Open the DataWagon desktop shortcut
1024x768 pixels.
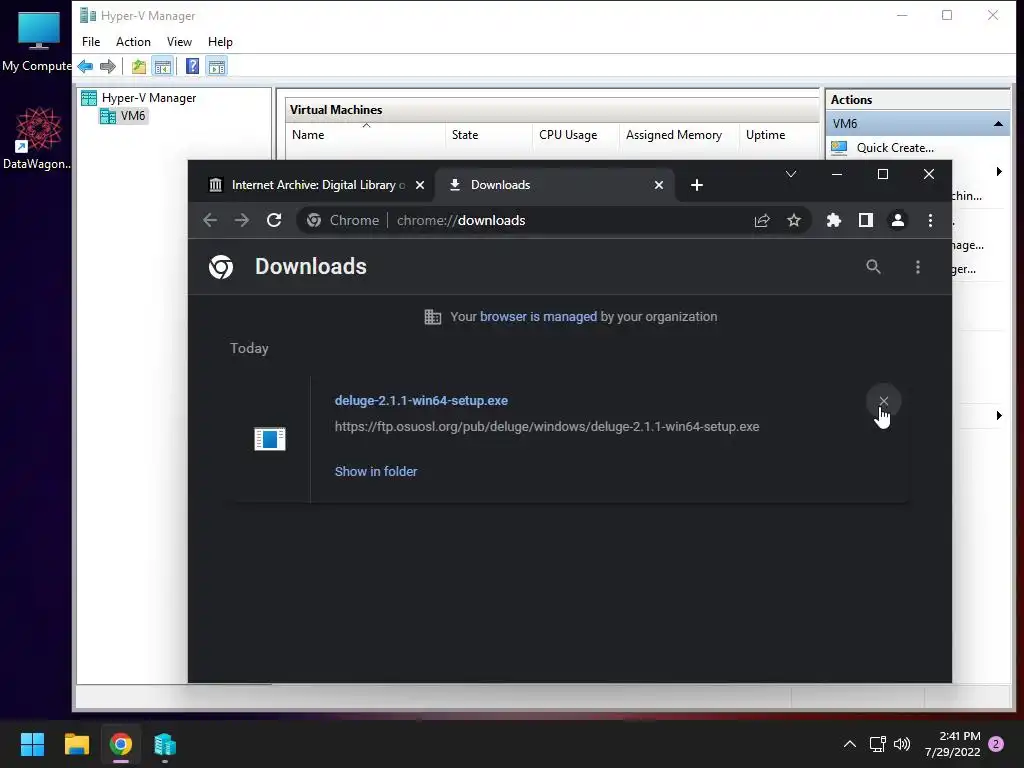click(37, 139)
